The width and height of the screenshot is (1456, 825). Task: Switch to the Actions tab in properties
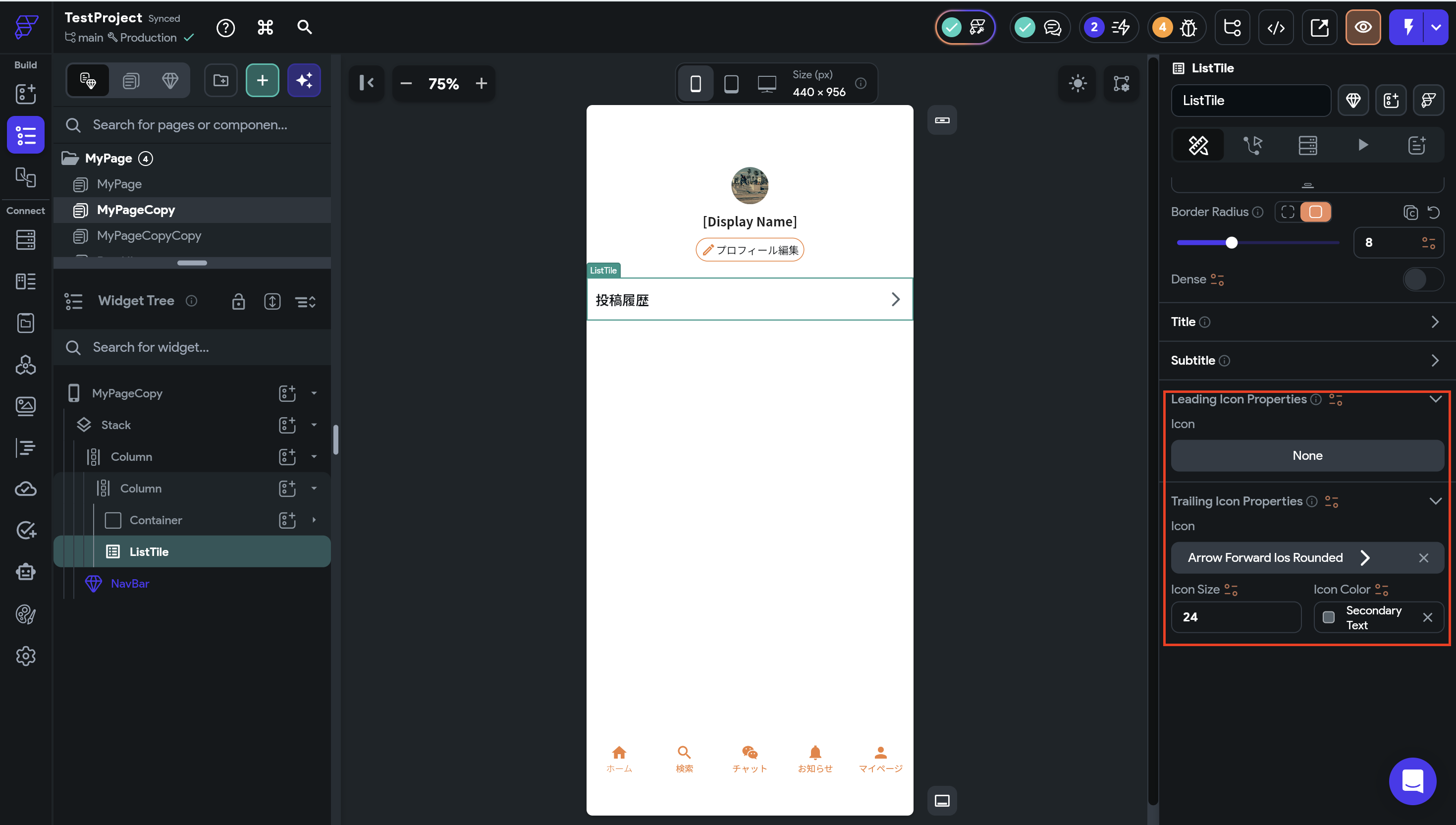pos(1252,145)
